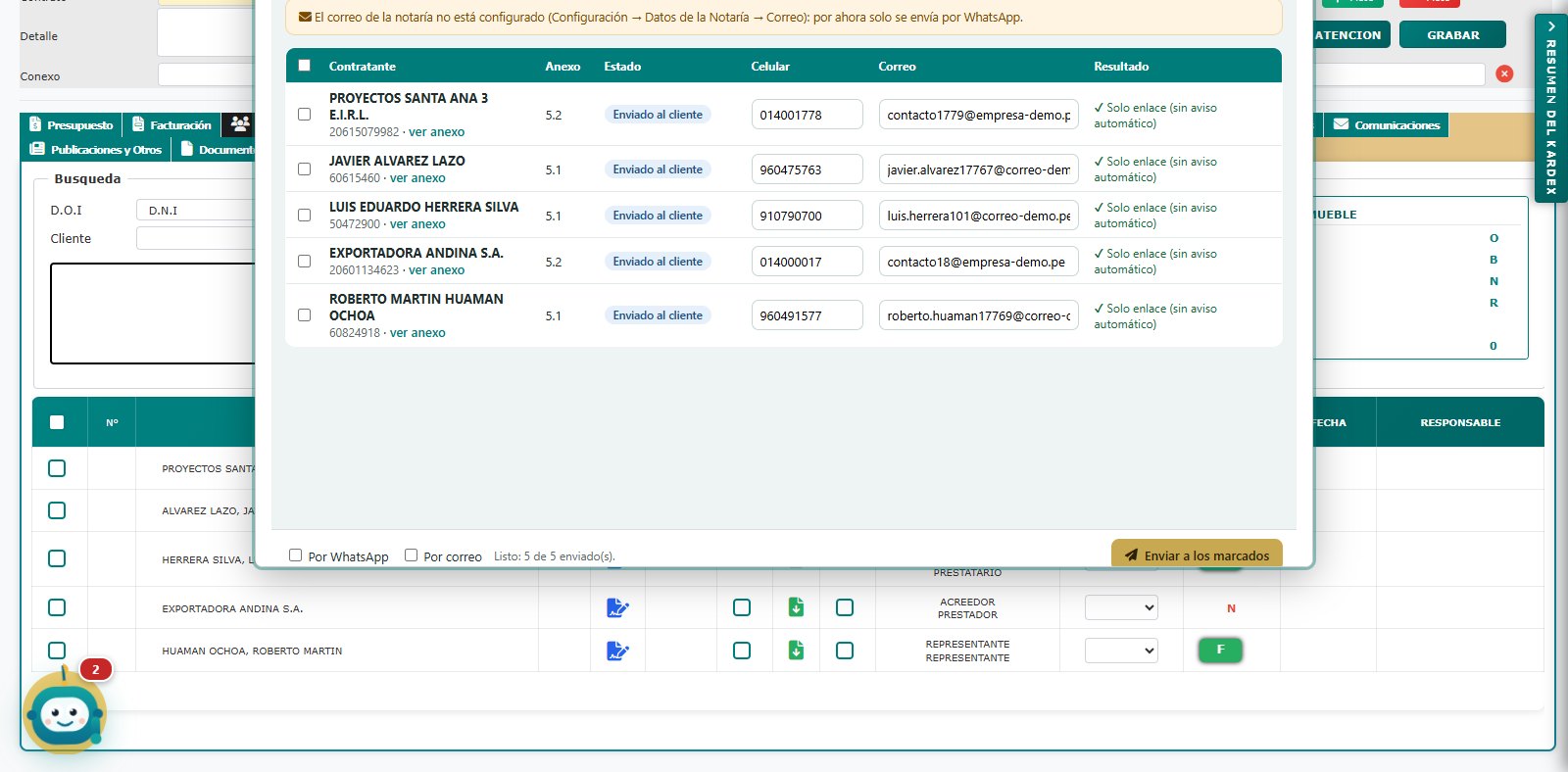Click the envelope icon on Comunicaciones tab
The height and width of the screenshot is (772, 1568).
pos(1341,124)
